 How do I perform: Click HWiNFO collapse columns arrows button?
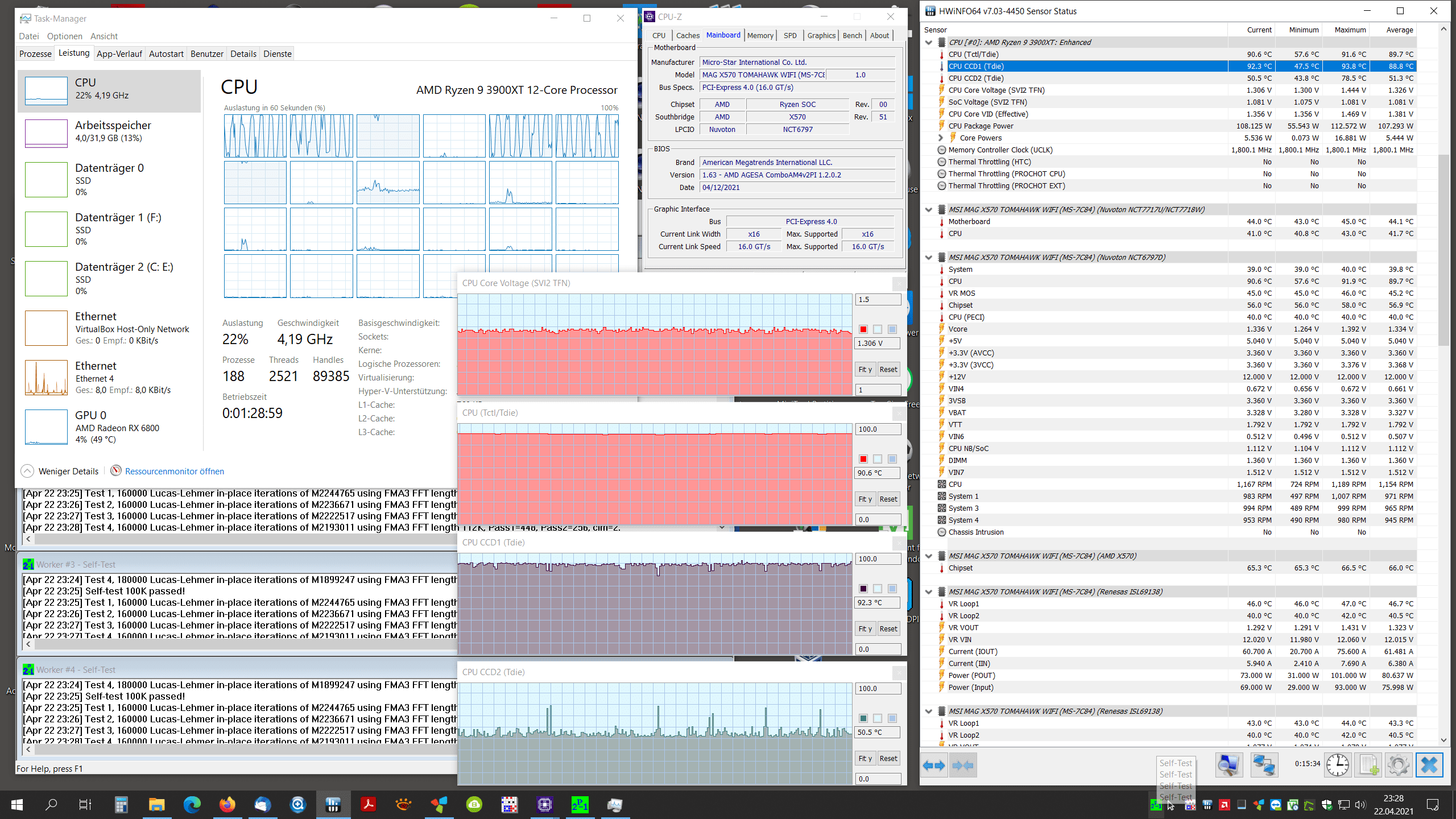(962, 765)
